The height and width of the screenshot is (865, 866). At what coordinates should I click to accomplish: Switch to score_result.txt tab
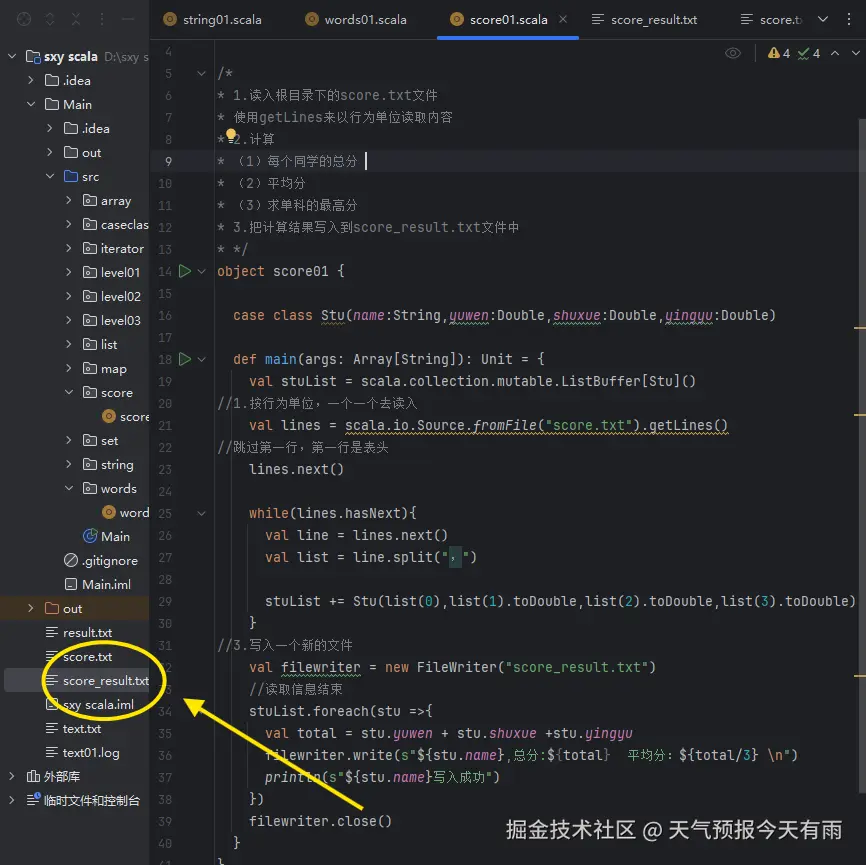[644, 19]
